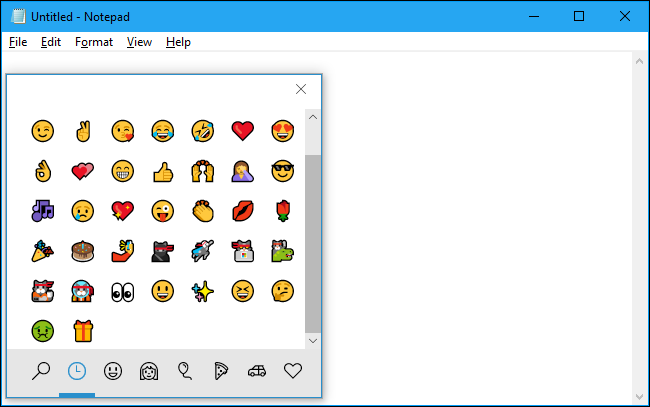This screenshot has width=650, height=407.
Task: Open the View menu
Action: click(x=139, y=42)
